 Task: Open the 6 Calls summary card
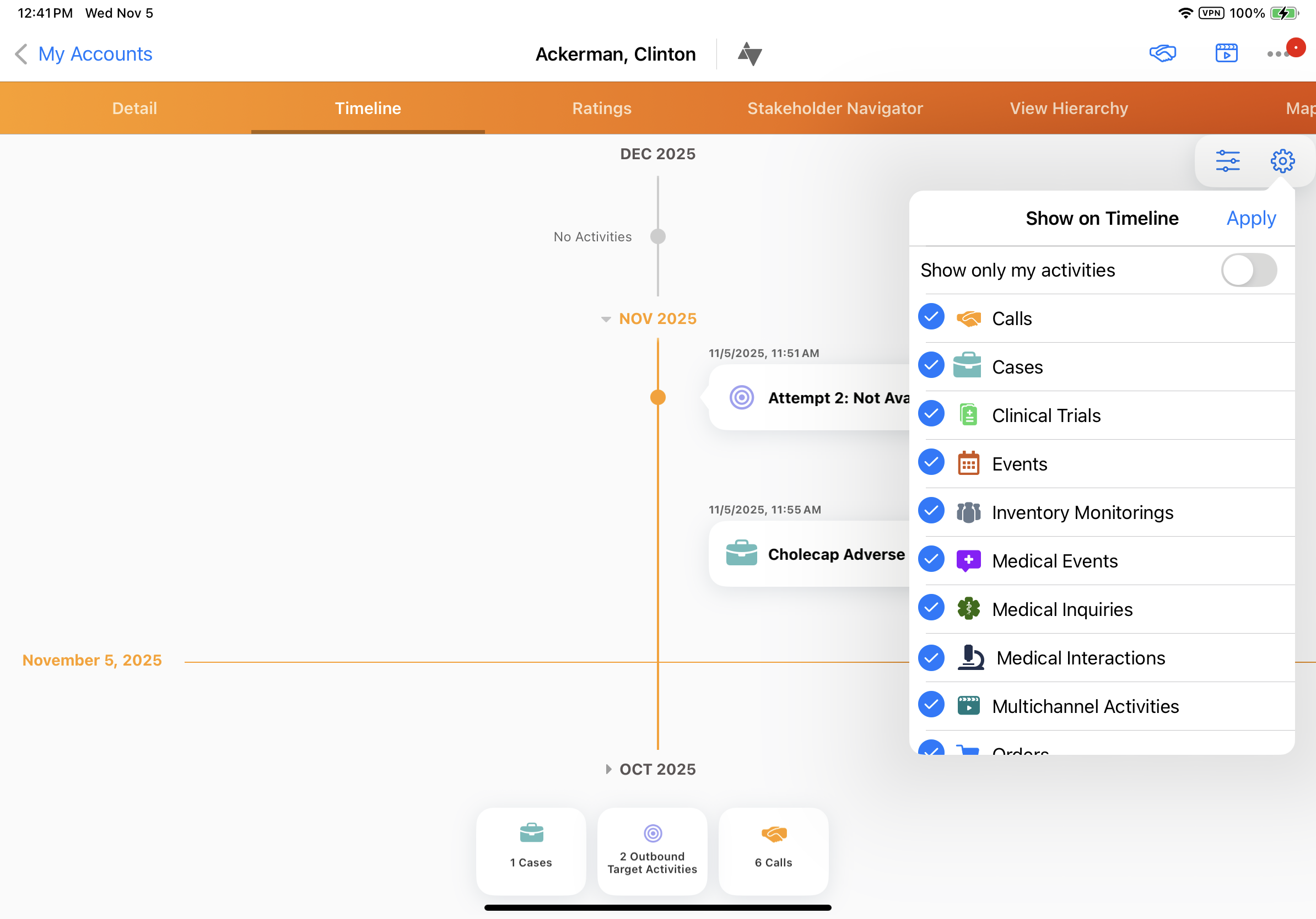coord(773,850)
